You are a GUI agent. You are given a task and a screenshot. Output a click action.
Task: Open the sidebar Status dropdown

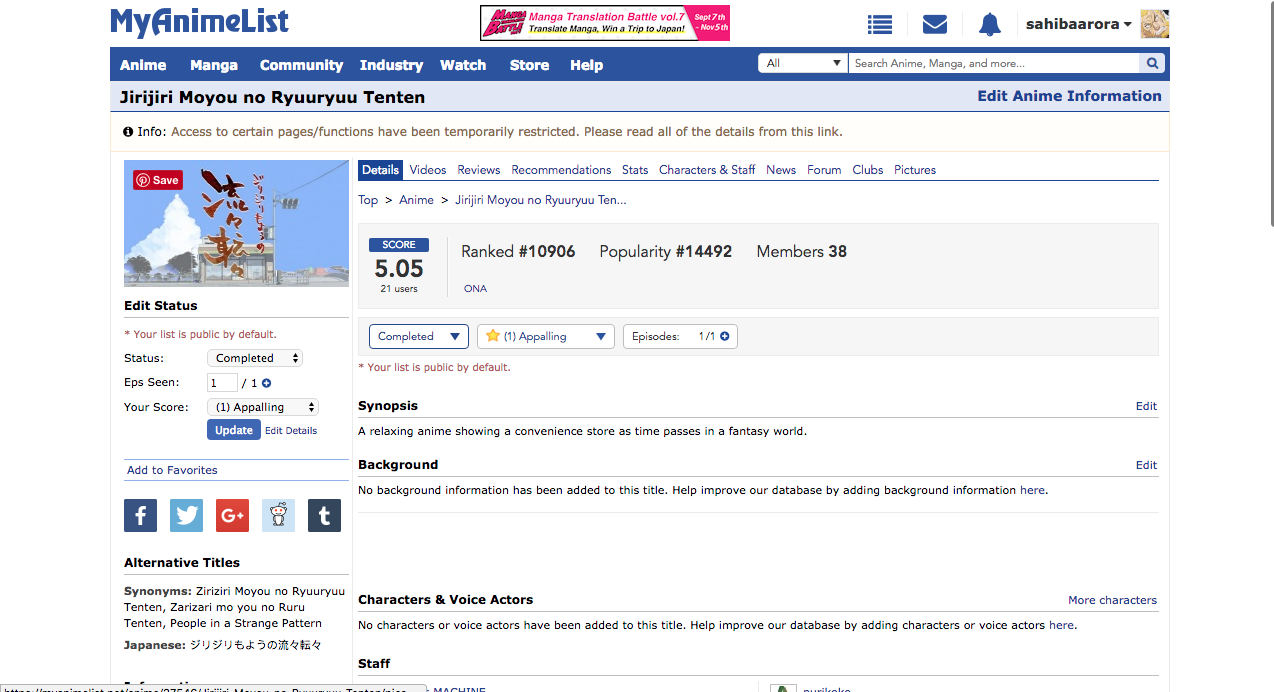(254, 358)
